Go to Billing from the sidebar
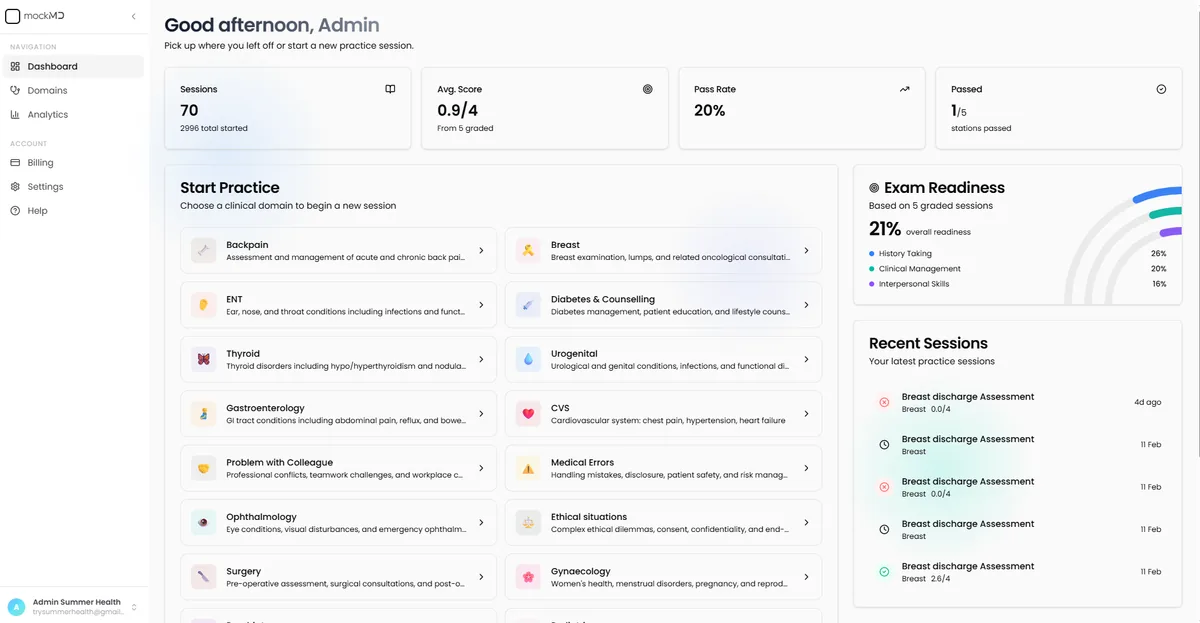This screenshot has height=623, width=1200. coord(38,162)
